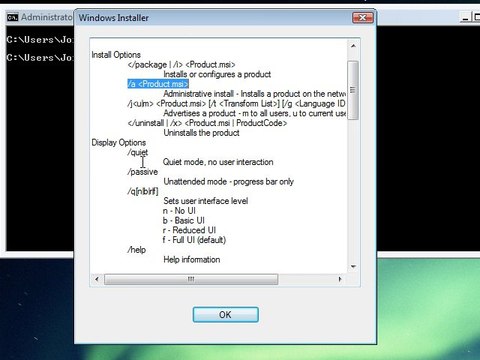Click the '/q[n|b|r|f]' option text
480x360 pixels.
point(143,191)
